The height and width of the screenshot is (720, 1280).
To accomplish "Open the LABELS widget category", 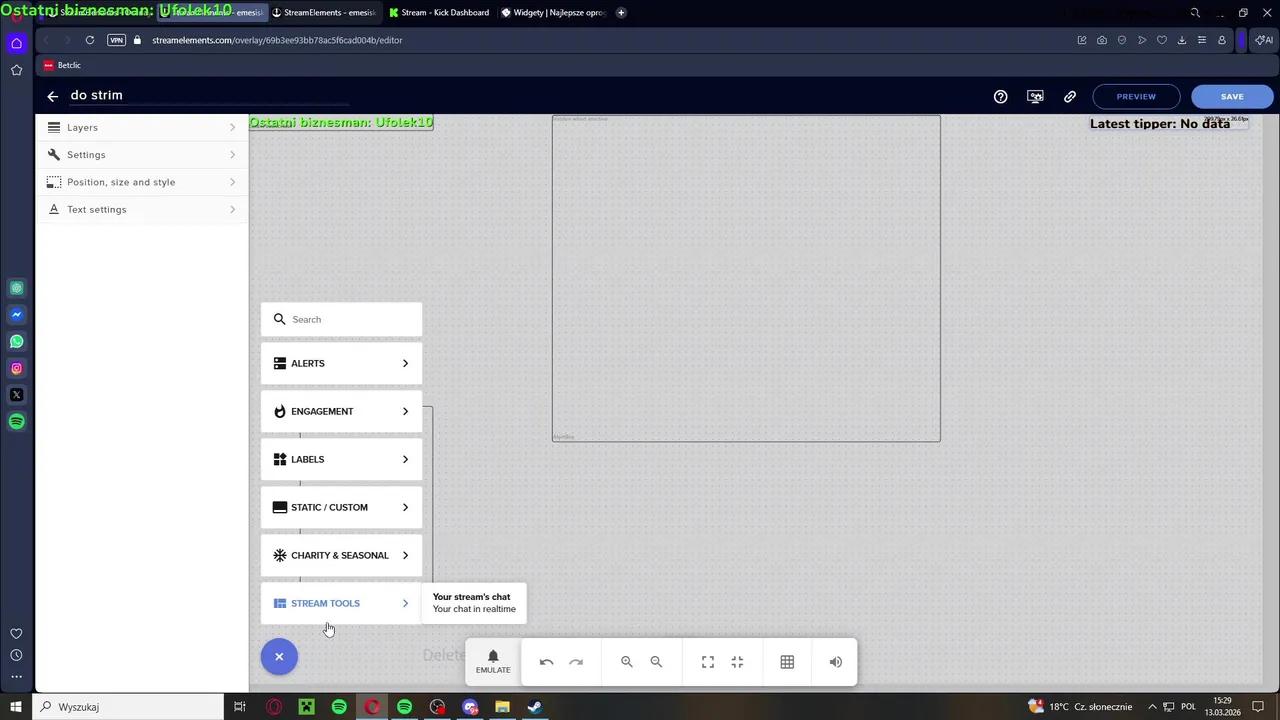I will 341,459.
